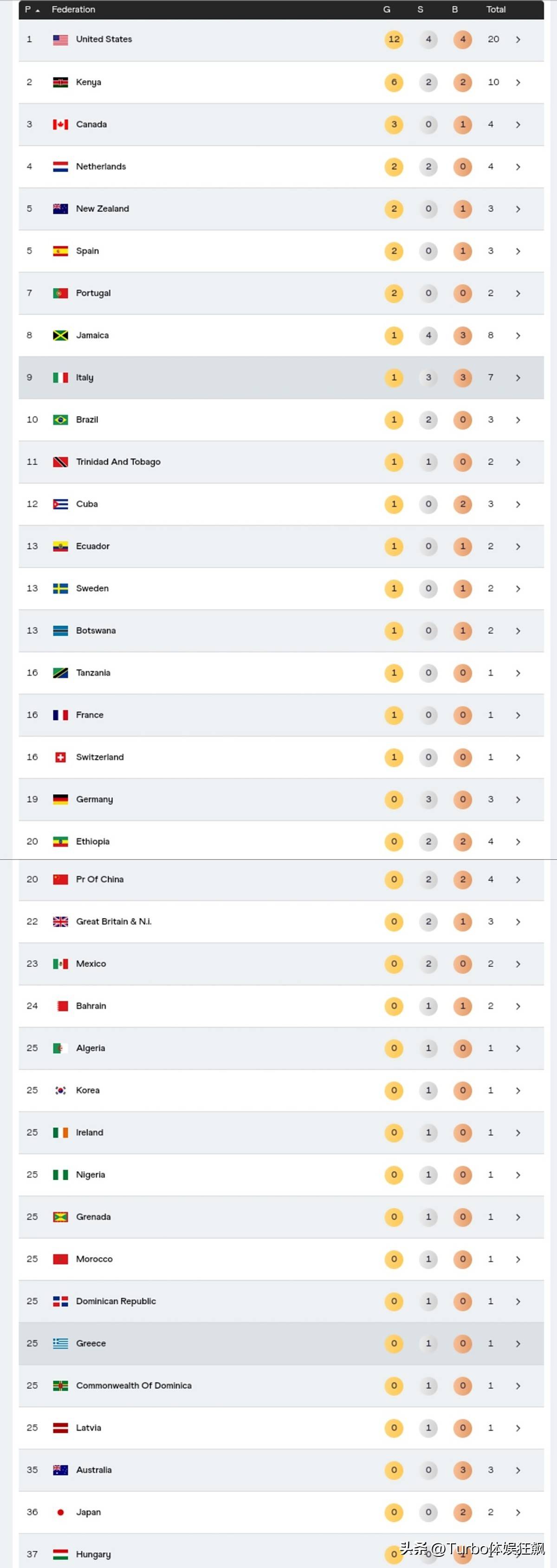Click Australia's bronze medal count badge
Viewport: 557px width, 1568px height.
[463, 1470]
